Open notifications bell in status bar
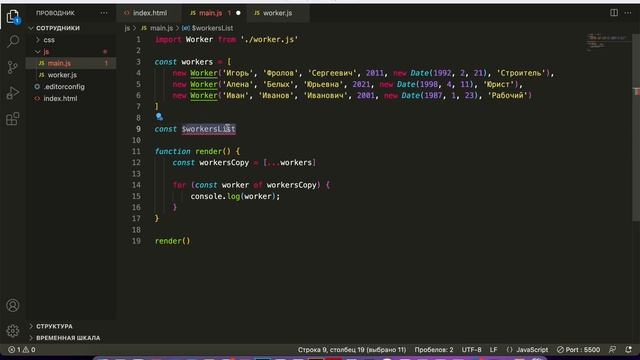The width and height of the screenshot is (640, 360). tap(628, 349)
